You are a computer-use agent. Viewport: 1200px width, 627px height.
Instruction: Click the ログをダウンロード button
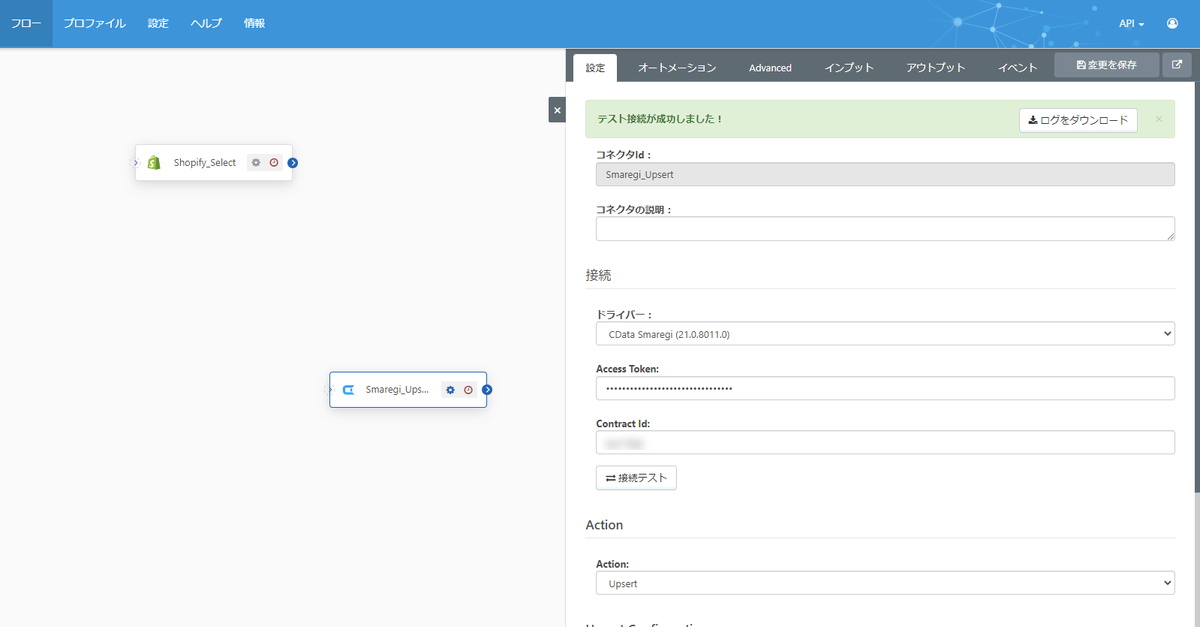coord(1078,120)
